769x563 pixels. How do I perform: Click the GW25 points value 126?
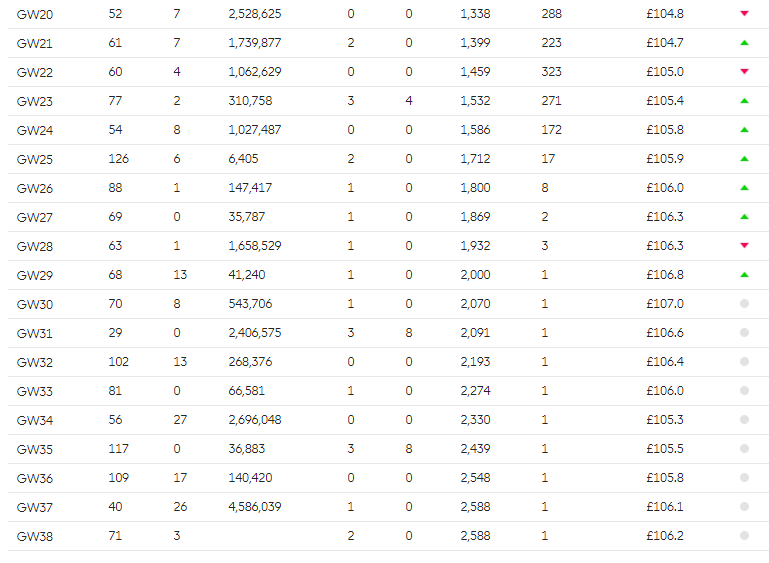pos(119,159)
